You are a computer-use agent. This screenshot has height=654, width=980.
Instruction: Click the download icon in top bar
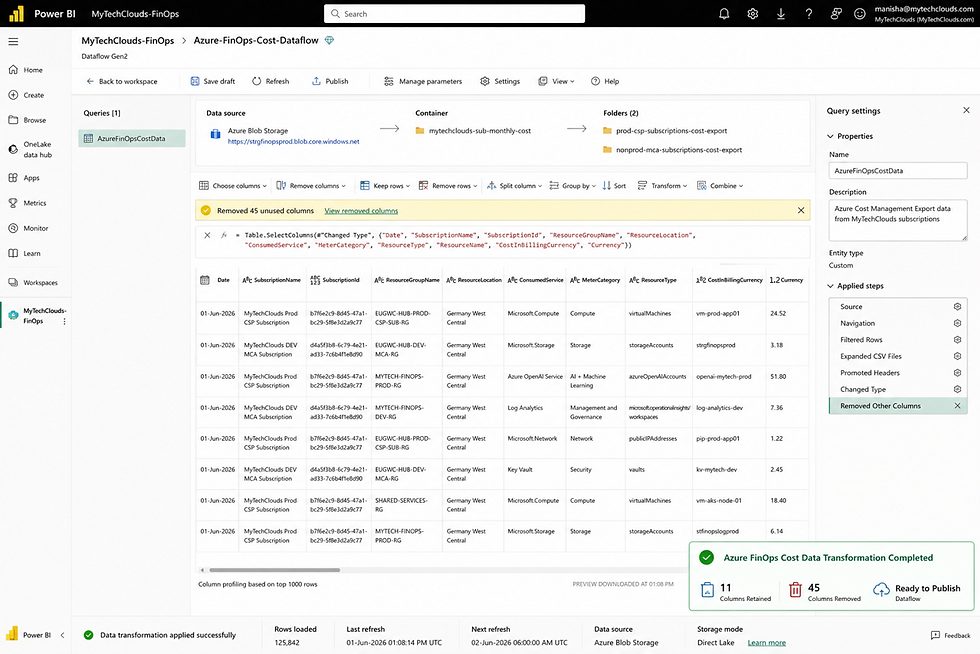(x=781, y=14)
